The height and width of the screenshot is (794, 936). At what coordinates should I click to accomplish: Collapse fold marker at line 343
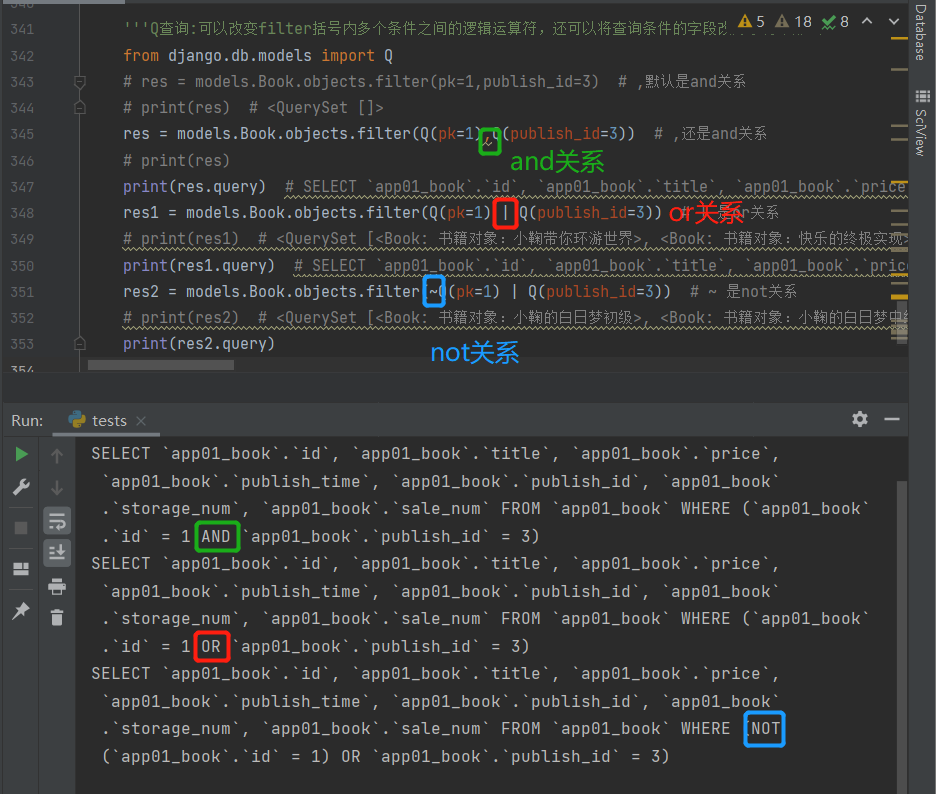click(79, 81)
